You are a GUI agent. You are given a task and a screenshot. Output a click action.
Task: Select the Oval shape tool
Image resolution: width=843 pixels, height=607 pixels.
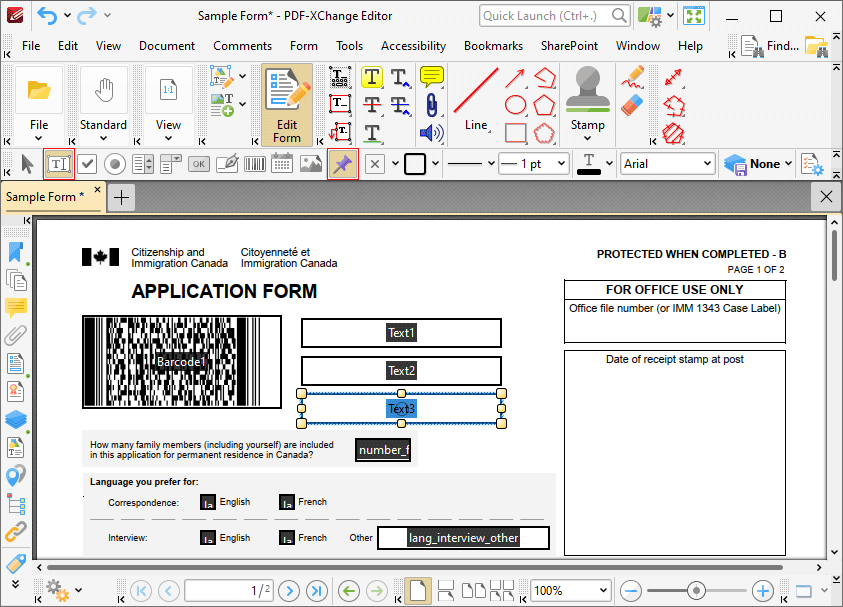click(x=515, y=105)
